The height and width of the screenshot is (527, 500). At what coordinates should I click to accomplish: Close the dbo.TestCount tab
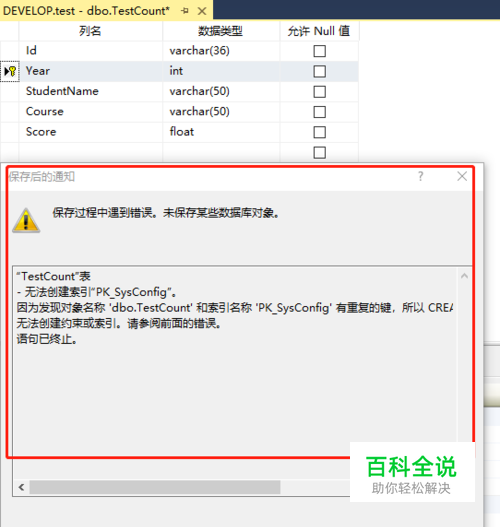[202, 11]
